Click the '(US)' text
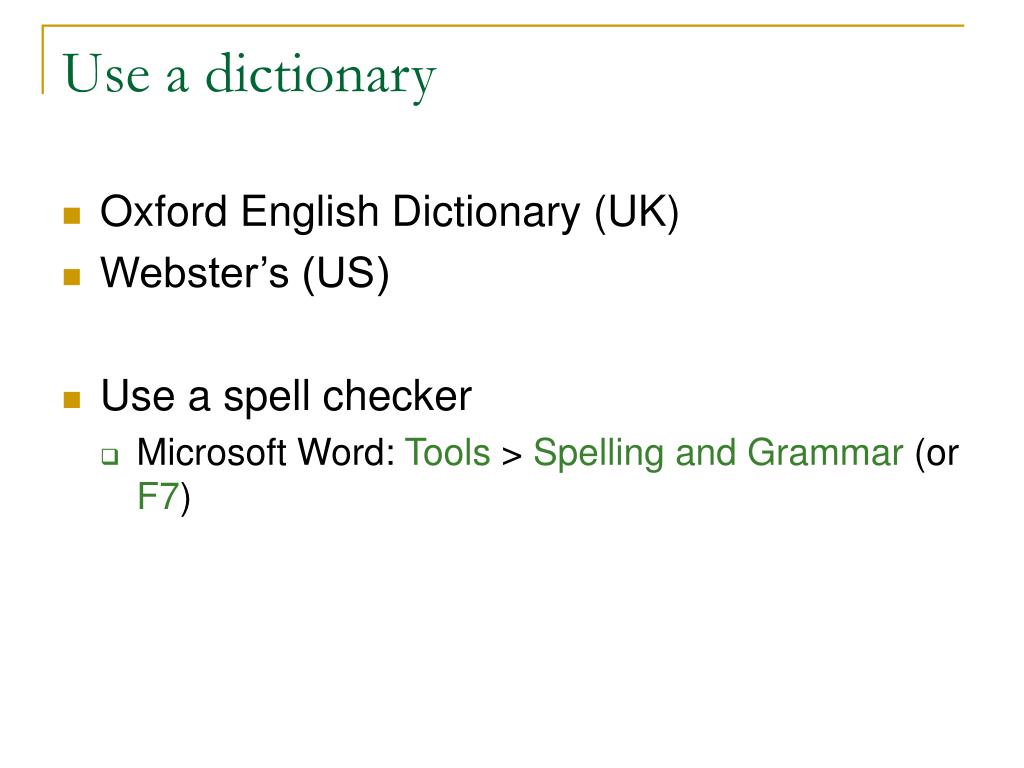This screenshot has height=768, width=1024. (x=345, y=274)
